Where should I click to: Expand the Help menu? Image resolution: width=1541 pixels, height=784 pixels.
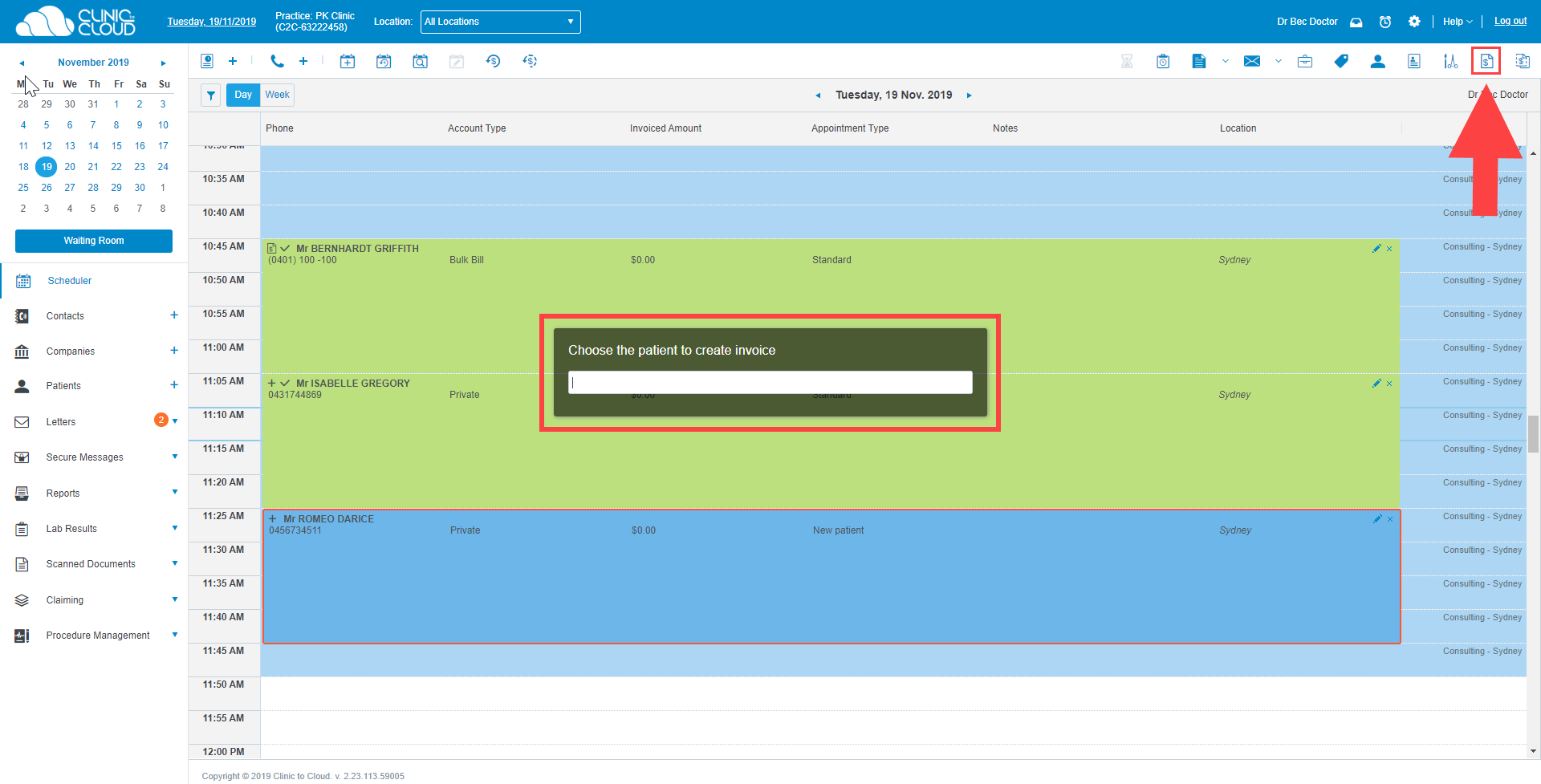click(x=1458, y=22)
